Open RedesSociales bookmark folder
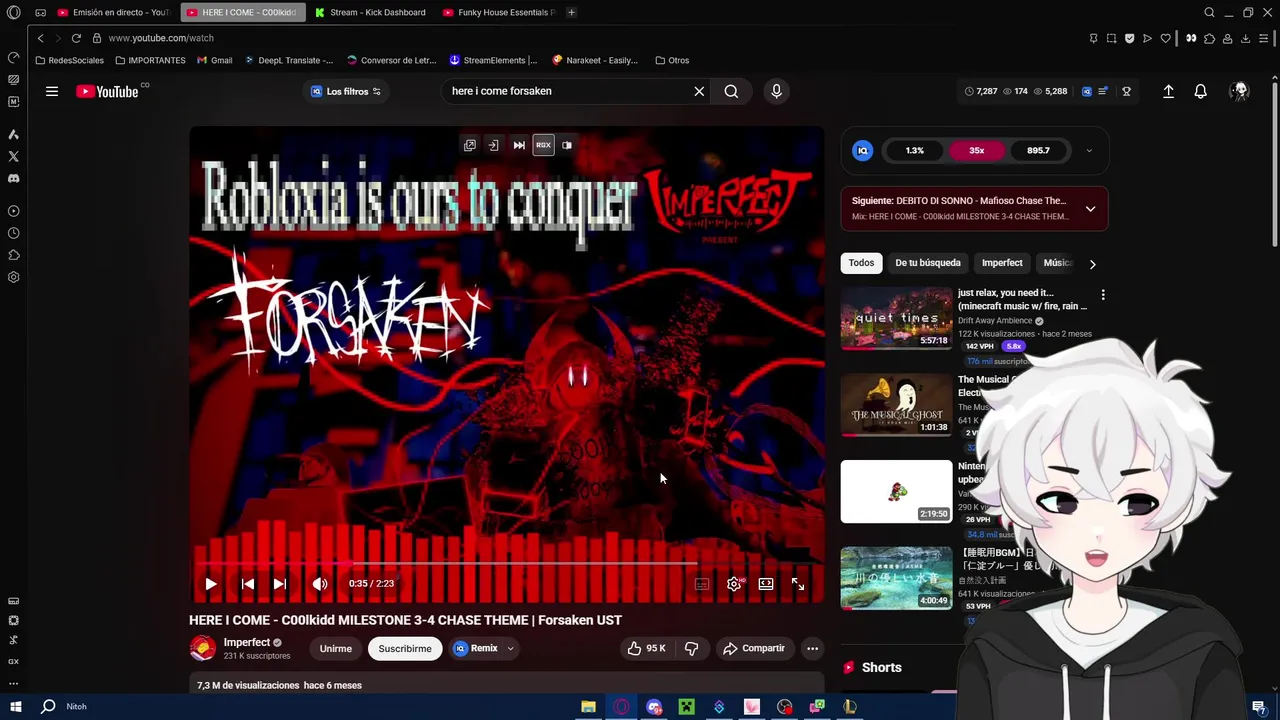Screen dimensions: 1280x720 [69, 60]
